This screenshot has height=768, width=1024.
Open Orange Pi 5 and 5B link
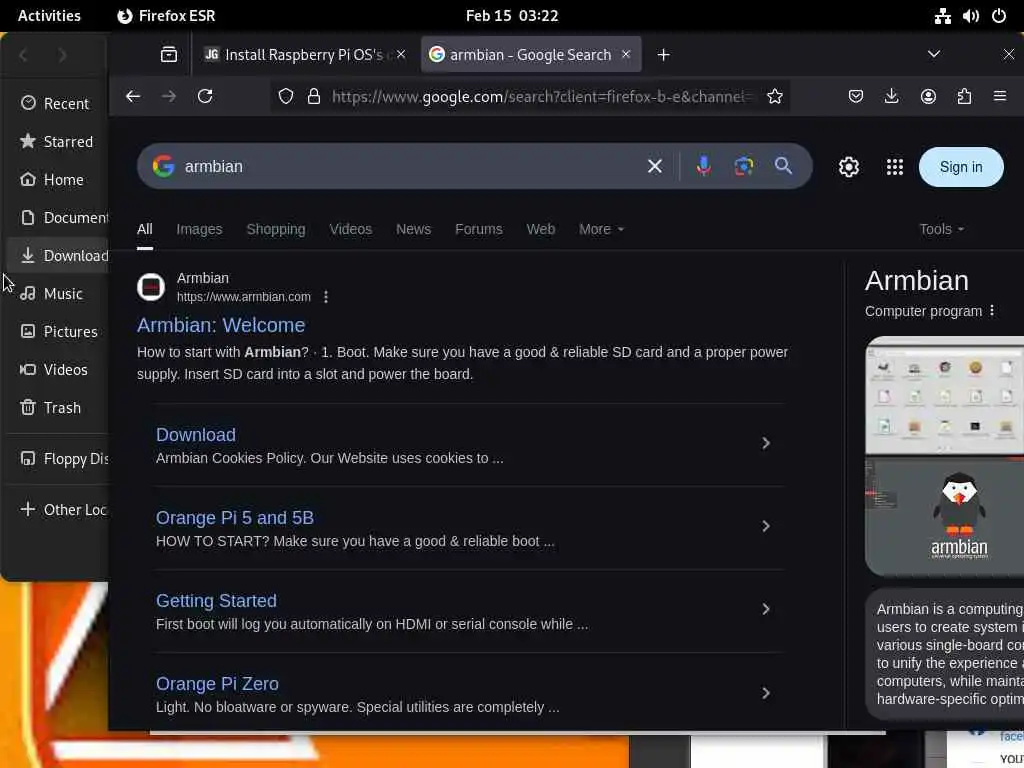(234, 518)
